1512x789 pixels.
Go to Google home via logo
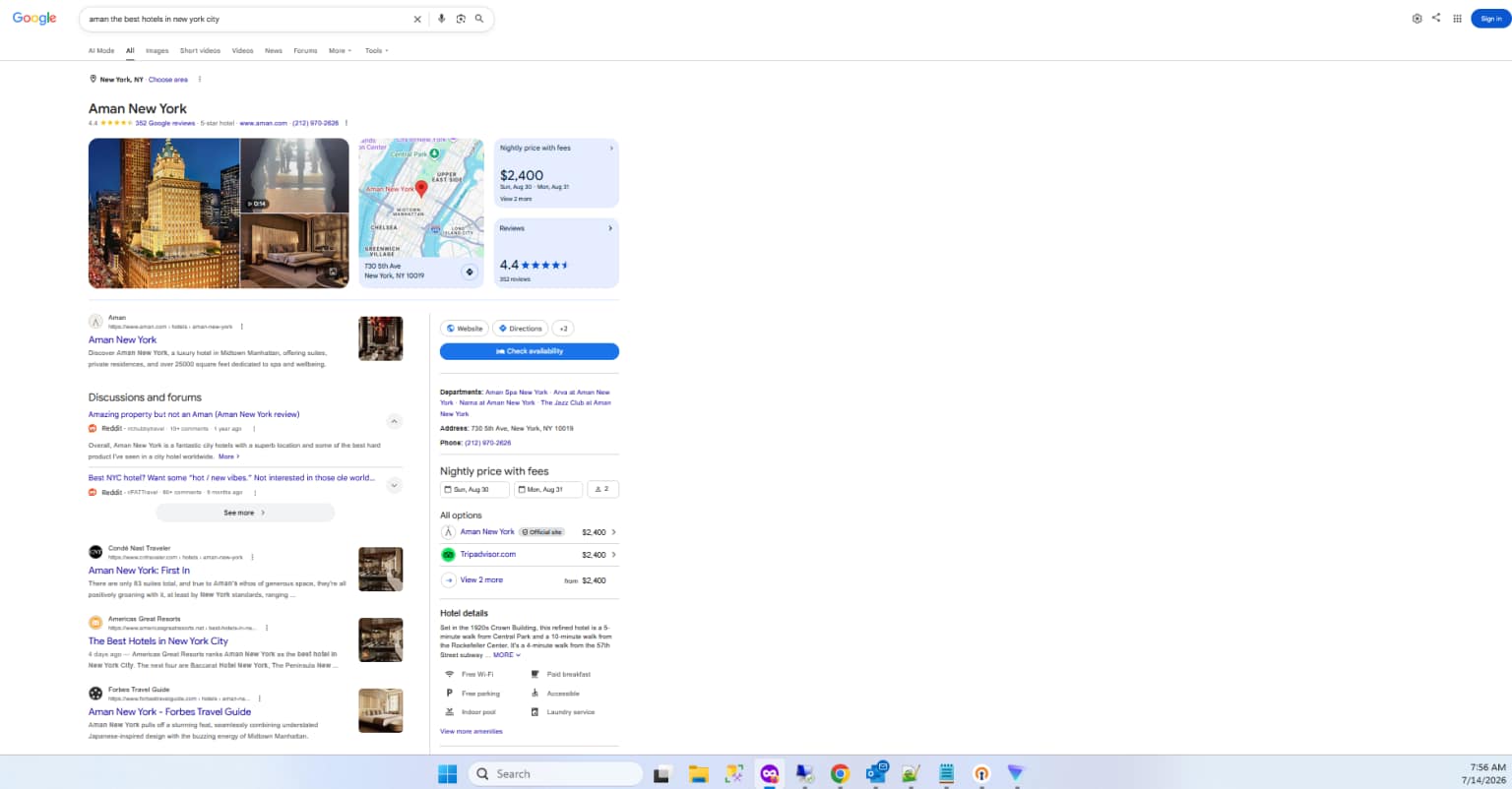tap(34, 19)
